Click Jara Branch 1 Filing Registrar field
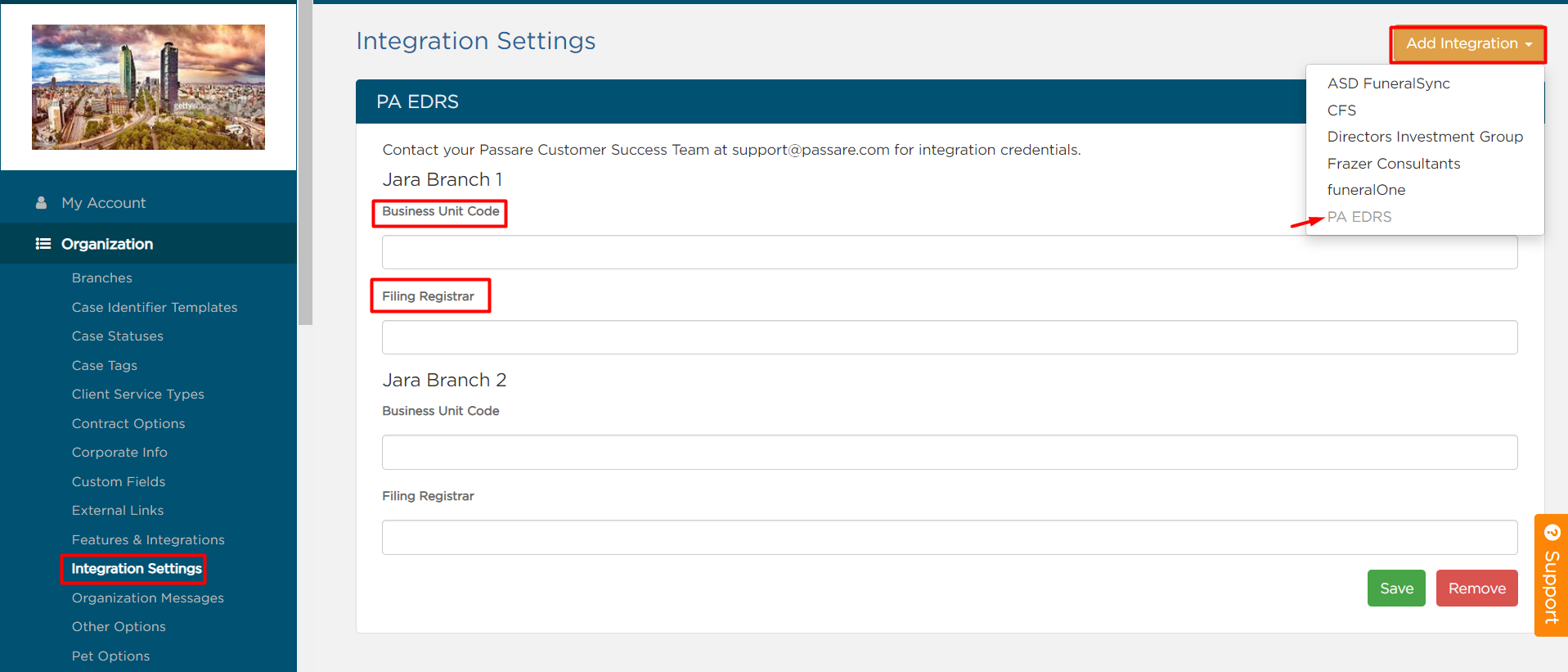 click(x=949, y=337)
